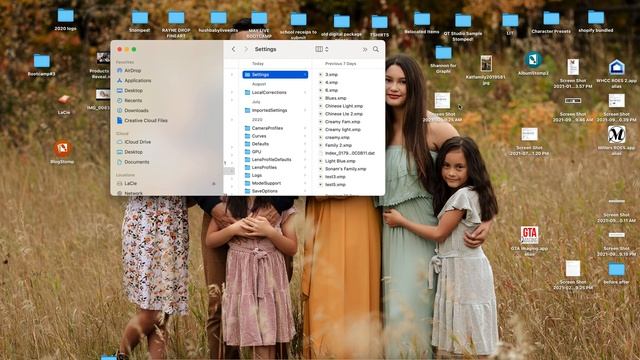Screen dimensions: 640x360
Task: Open the Finder search magnifier
Action: (x=376, y=49)
